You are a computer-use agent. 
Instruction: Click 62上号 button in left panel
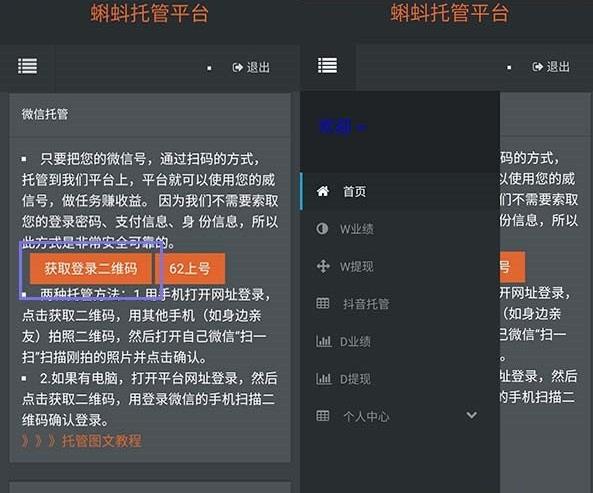[190, 268]
